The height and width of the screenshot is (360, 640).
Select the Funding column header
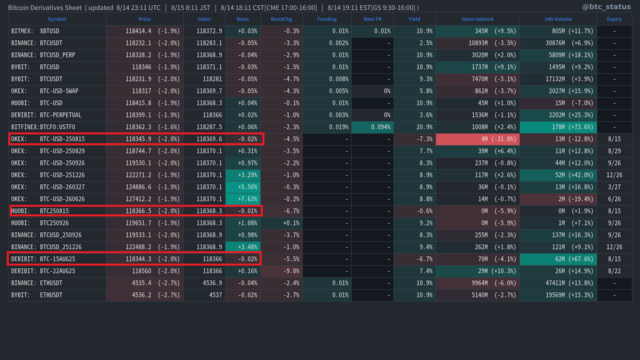(327, 19)
